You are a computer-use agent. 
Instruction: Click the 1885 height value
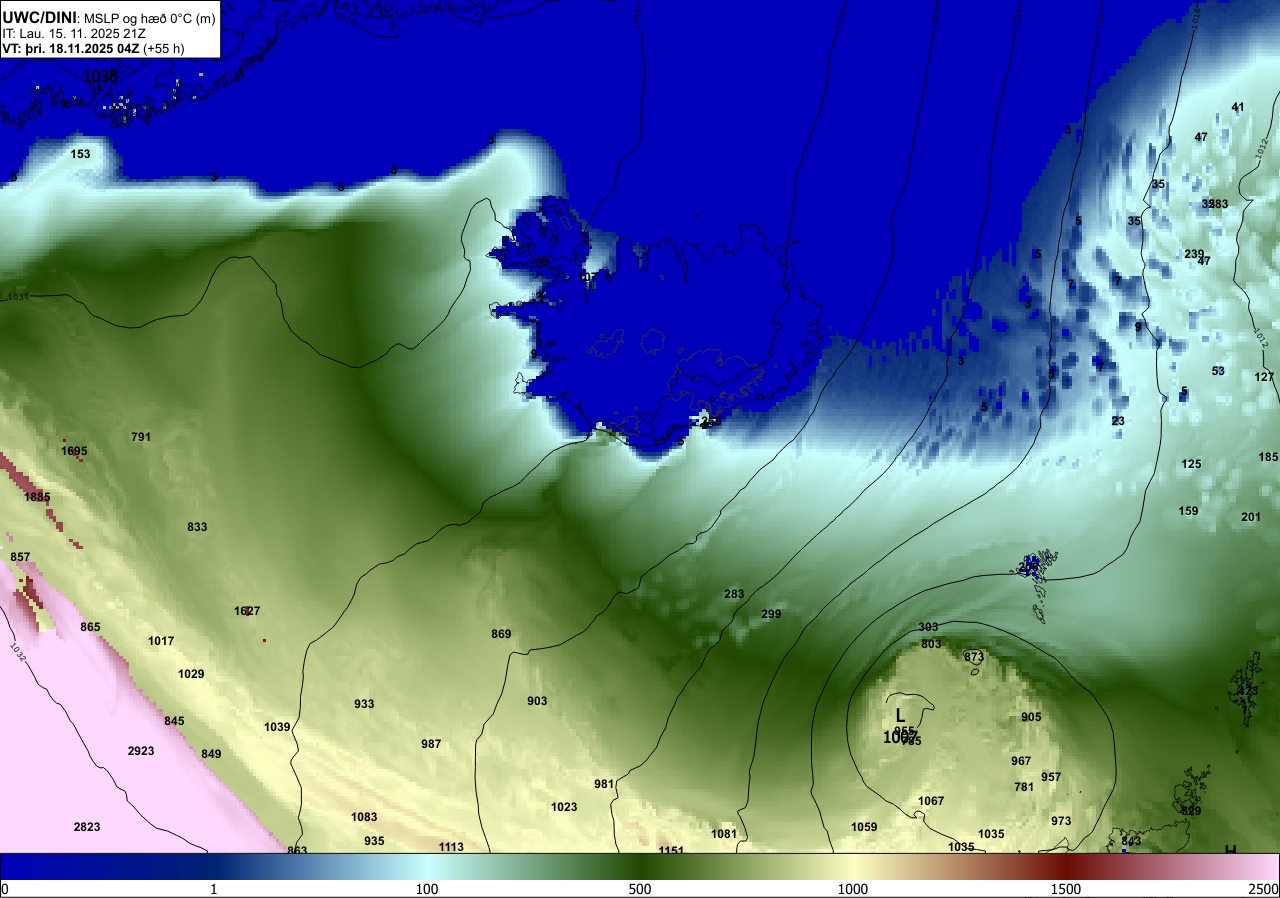click(x=37, y=497)
